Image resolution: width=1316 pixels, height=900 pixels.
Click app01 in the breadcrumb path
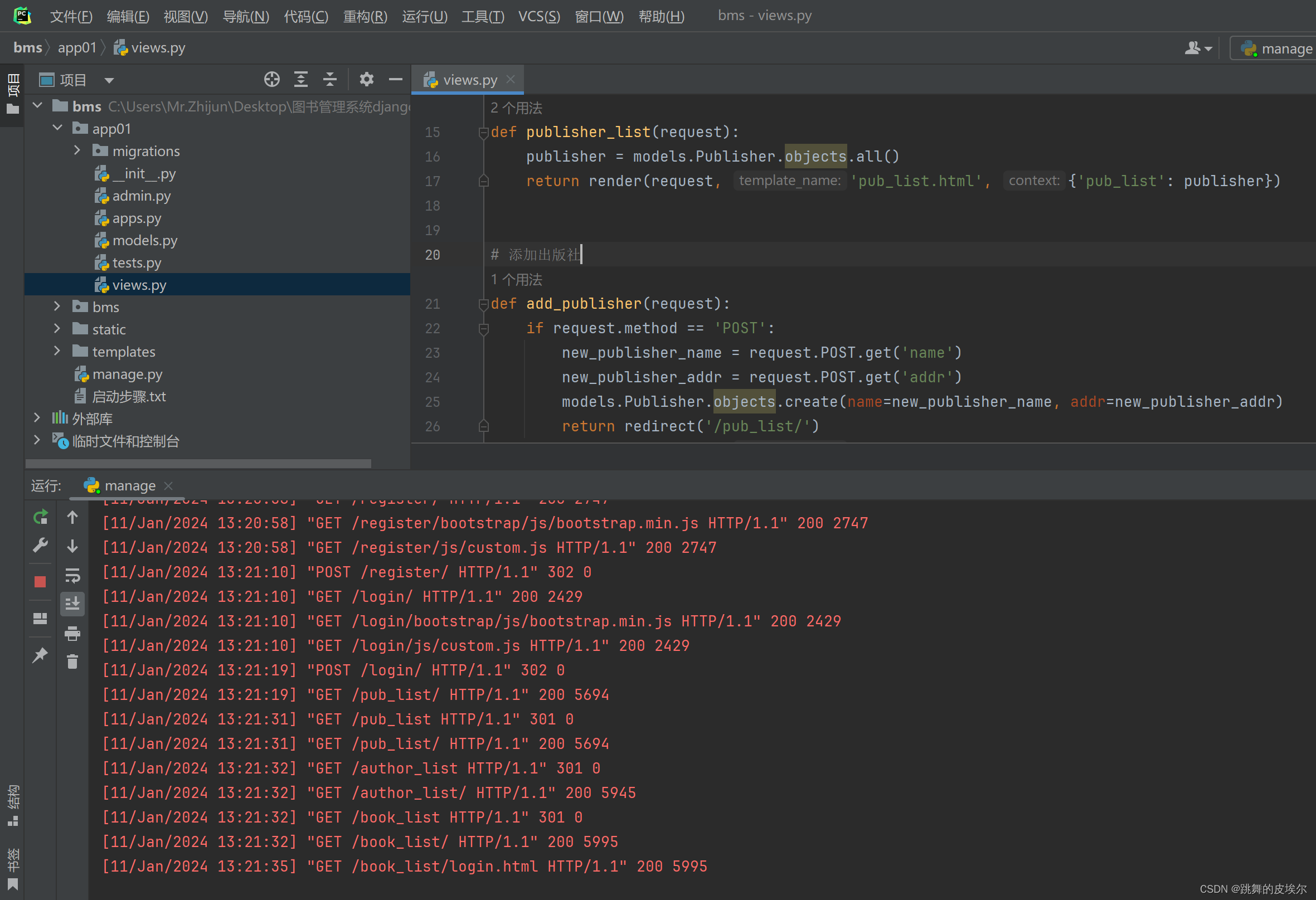pyautogui.click(x=77, y=47)
